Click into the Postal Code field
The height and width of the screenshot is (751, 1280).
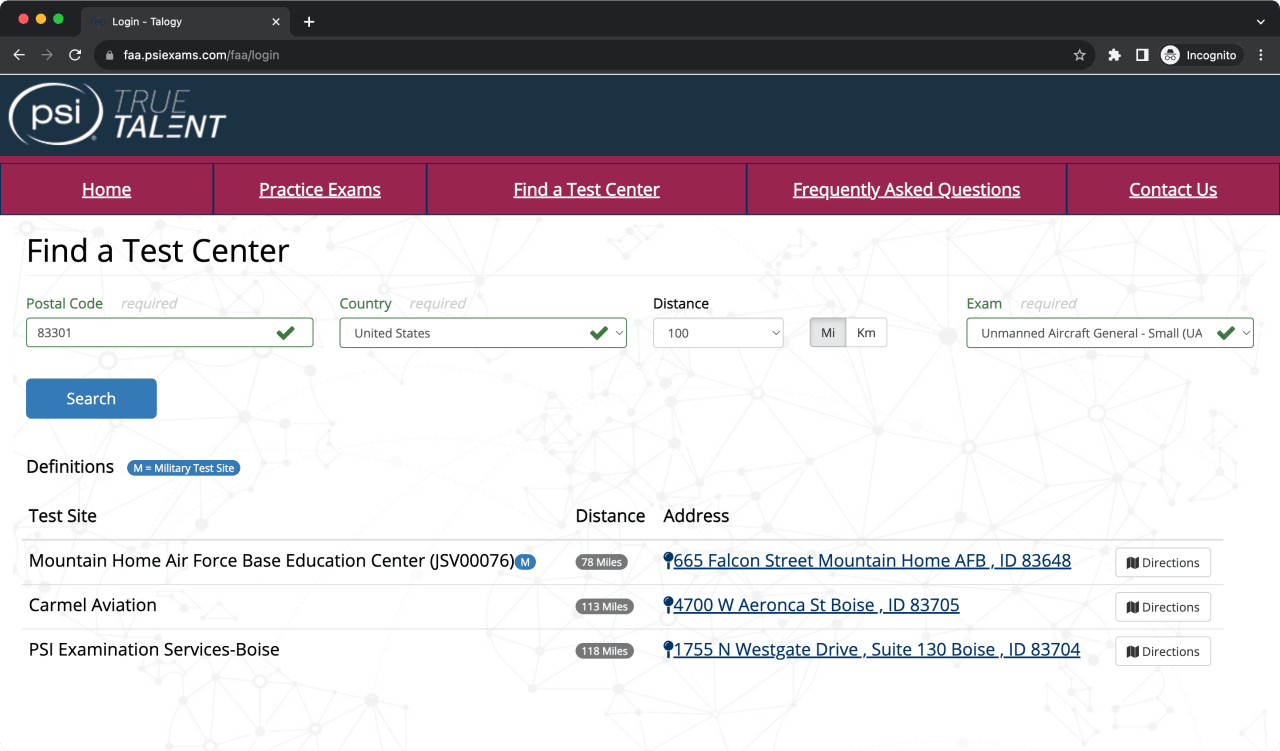(150, 333)
